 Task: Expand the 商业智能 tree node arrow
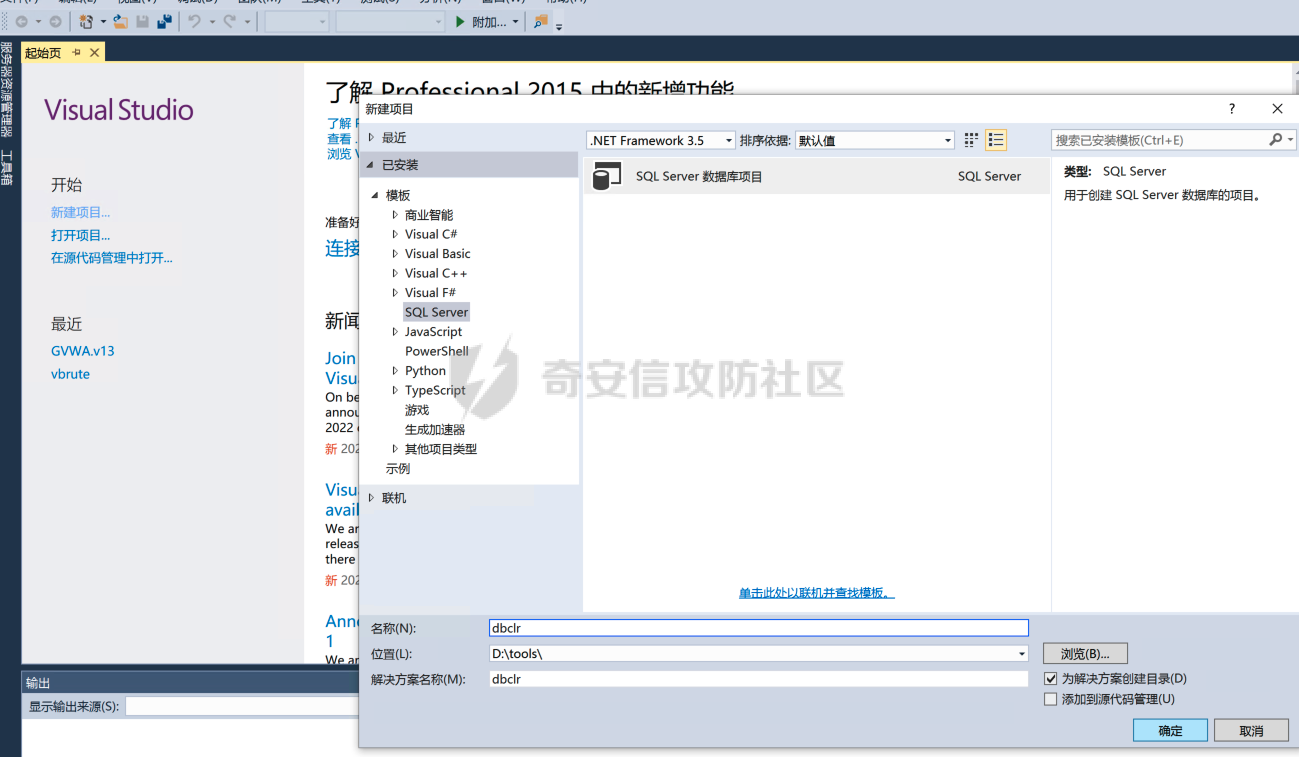[x=395, y=215]
